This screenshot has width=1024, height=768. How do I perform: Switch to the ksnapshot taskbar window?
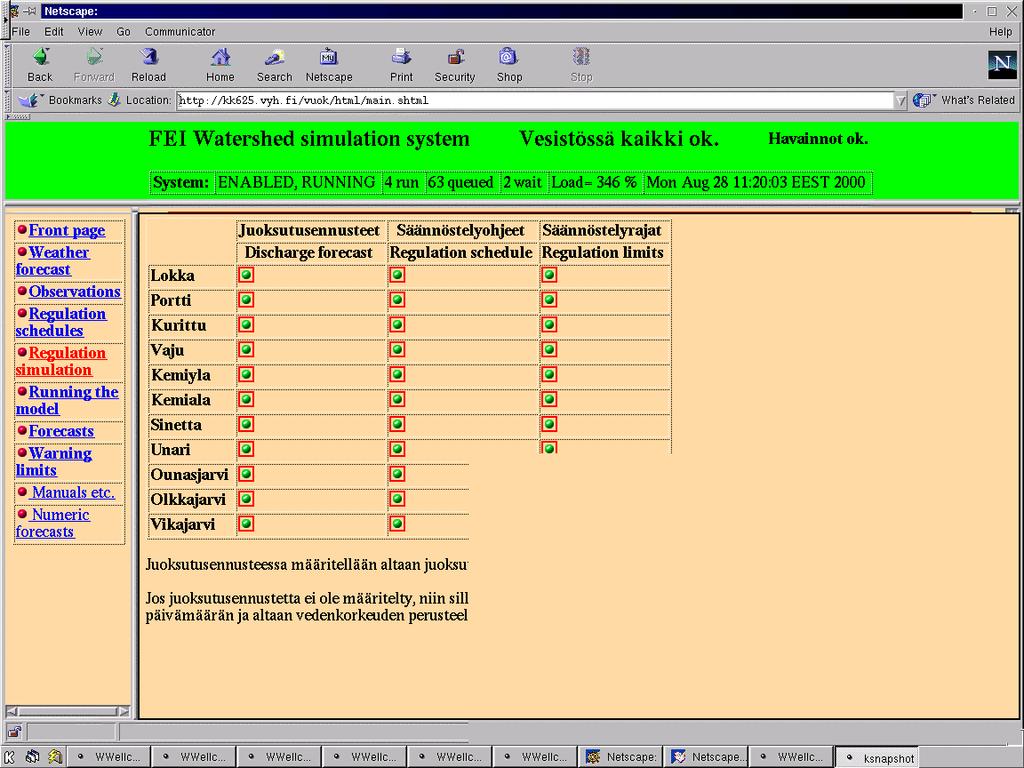click(x=877, y=758)
